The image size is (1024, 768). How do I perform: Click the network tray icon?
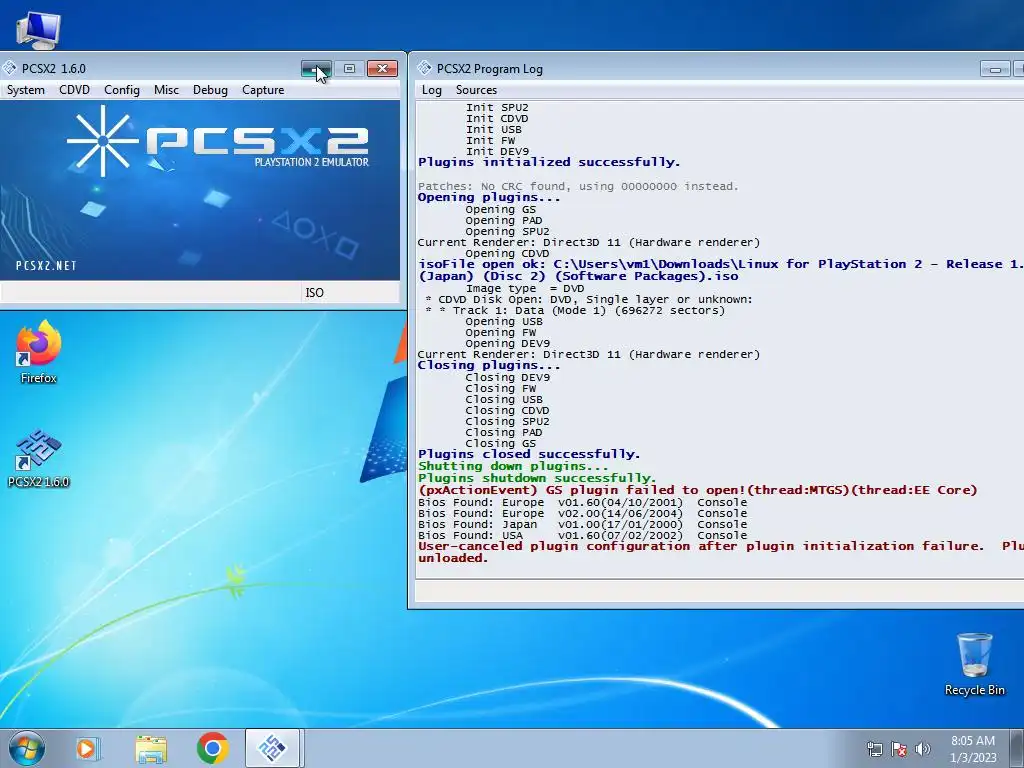pyautogui.click(x=874, y=749)
